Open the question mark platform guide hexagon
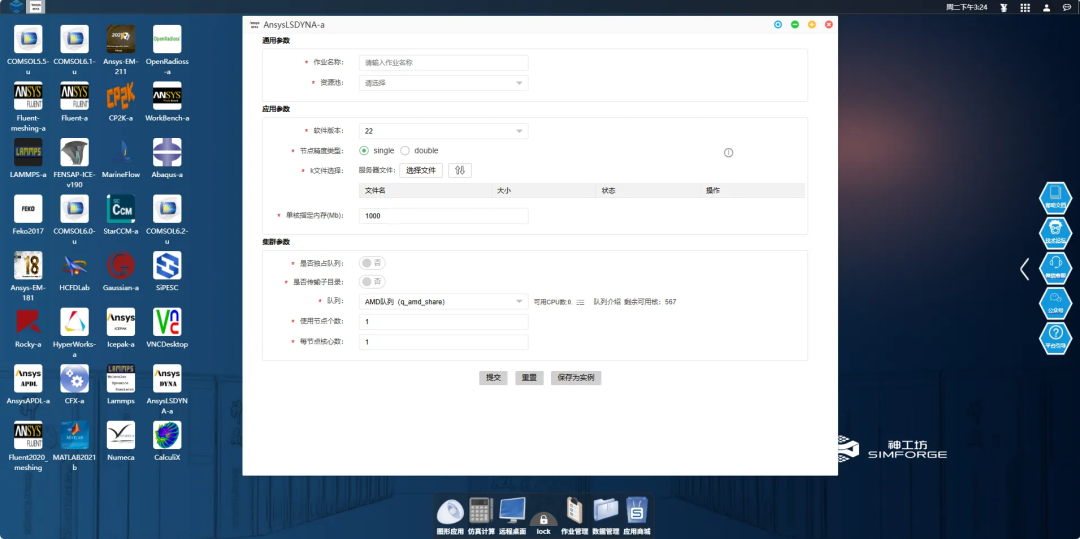The width and height of the screenshot is (1080, 539). click(1055, 338)
